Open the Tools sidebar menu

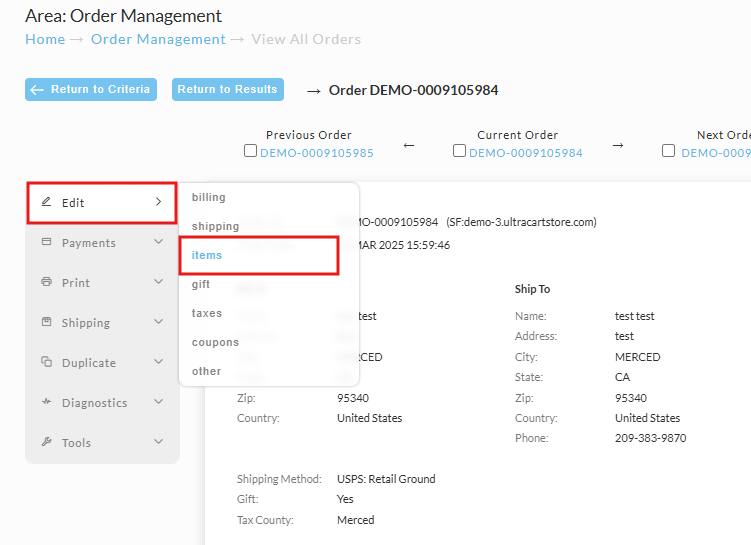pos(102,443)
